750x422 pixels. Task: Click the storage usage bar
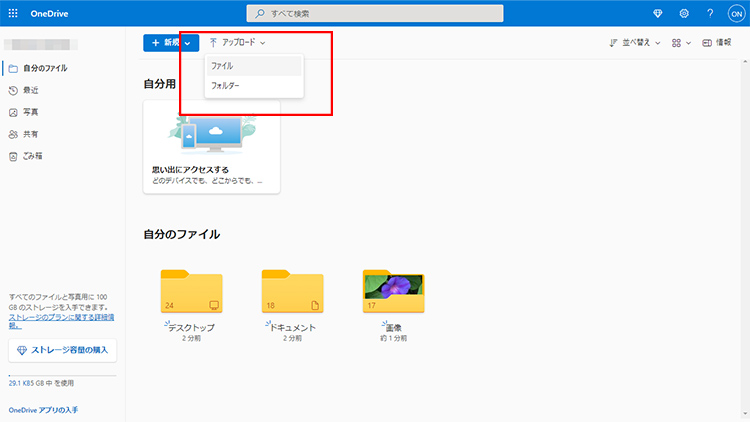coord(62,377)
